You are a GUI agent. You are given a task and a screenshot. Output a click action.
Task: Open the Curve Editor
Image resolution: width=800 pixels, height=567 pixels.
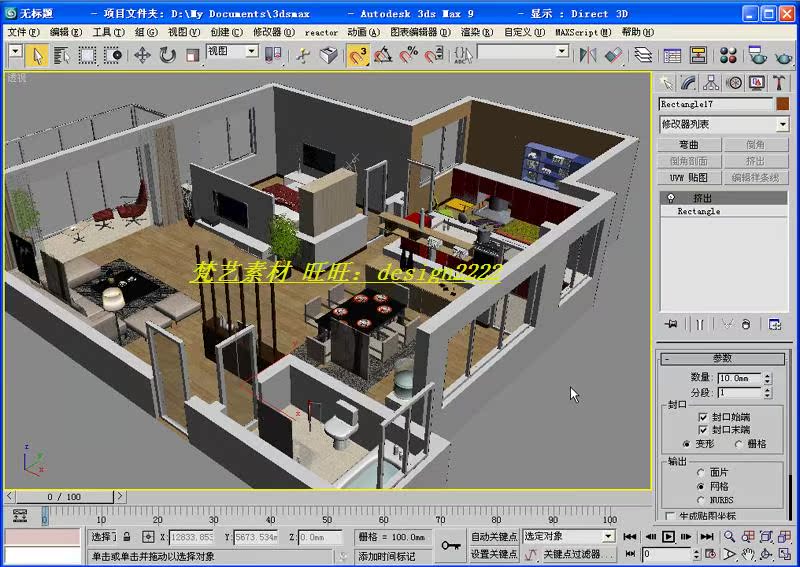[672, 55]
